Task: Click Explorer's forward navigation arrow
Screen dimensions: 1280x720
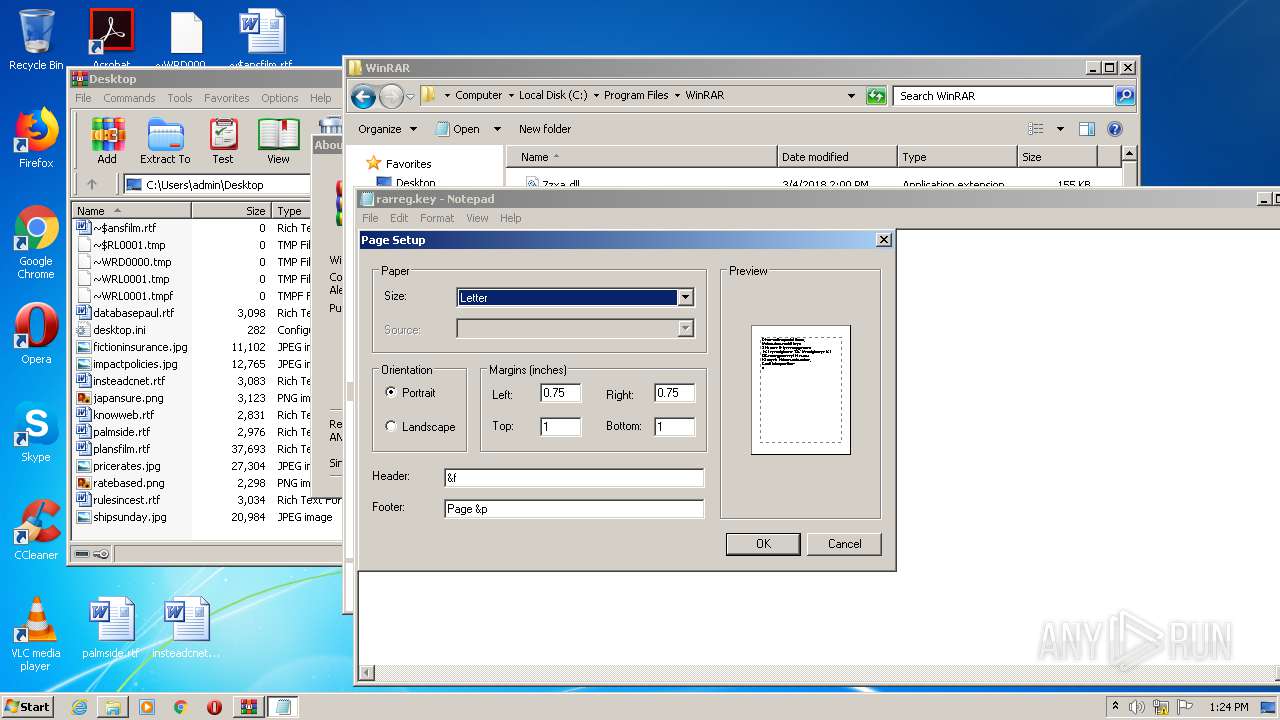Action: 391,96
